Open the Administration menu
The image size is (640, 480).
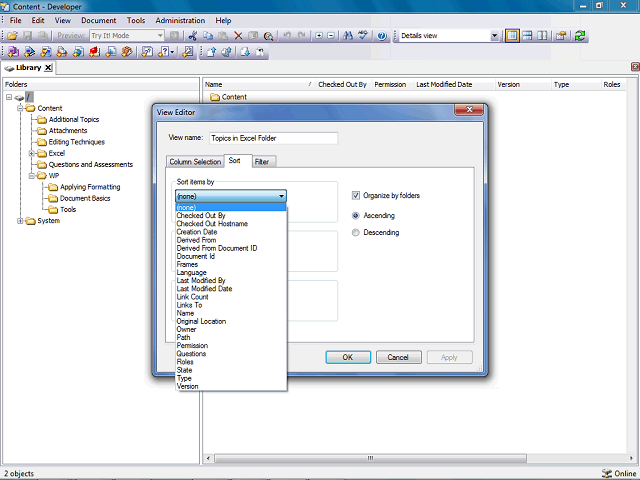(x=180, y=20)
